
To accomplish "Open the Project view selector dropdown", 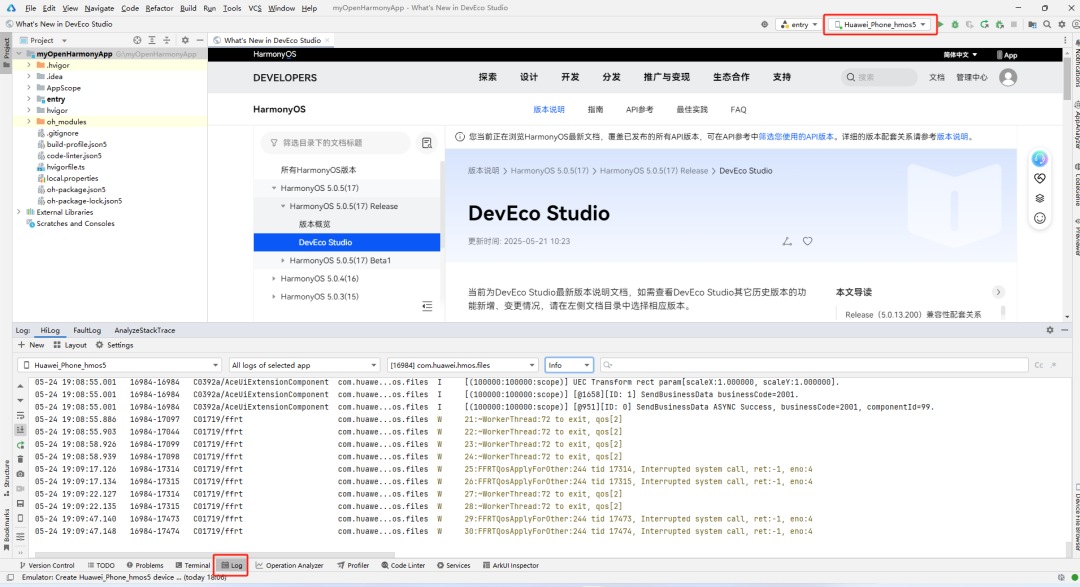I will (x=43, y=41).
